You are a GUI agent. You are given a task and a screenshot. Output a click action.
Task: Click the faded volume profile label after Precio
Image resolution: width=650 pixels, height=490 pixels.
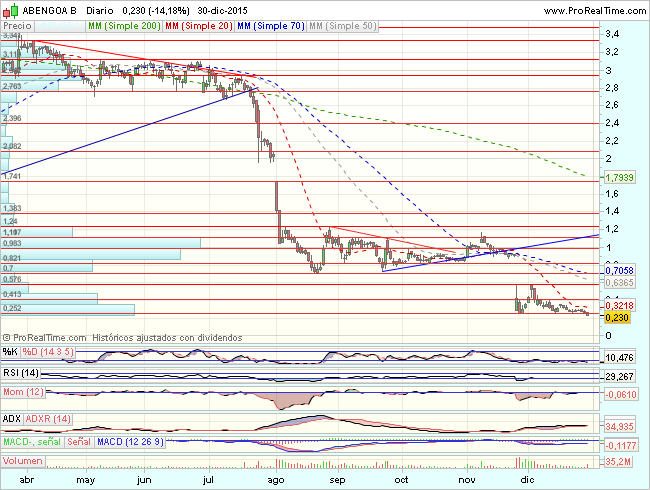[x=60, y=26]
